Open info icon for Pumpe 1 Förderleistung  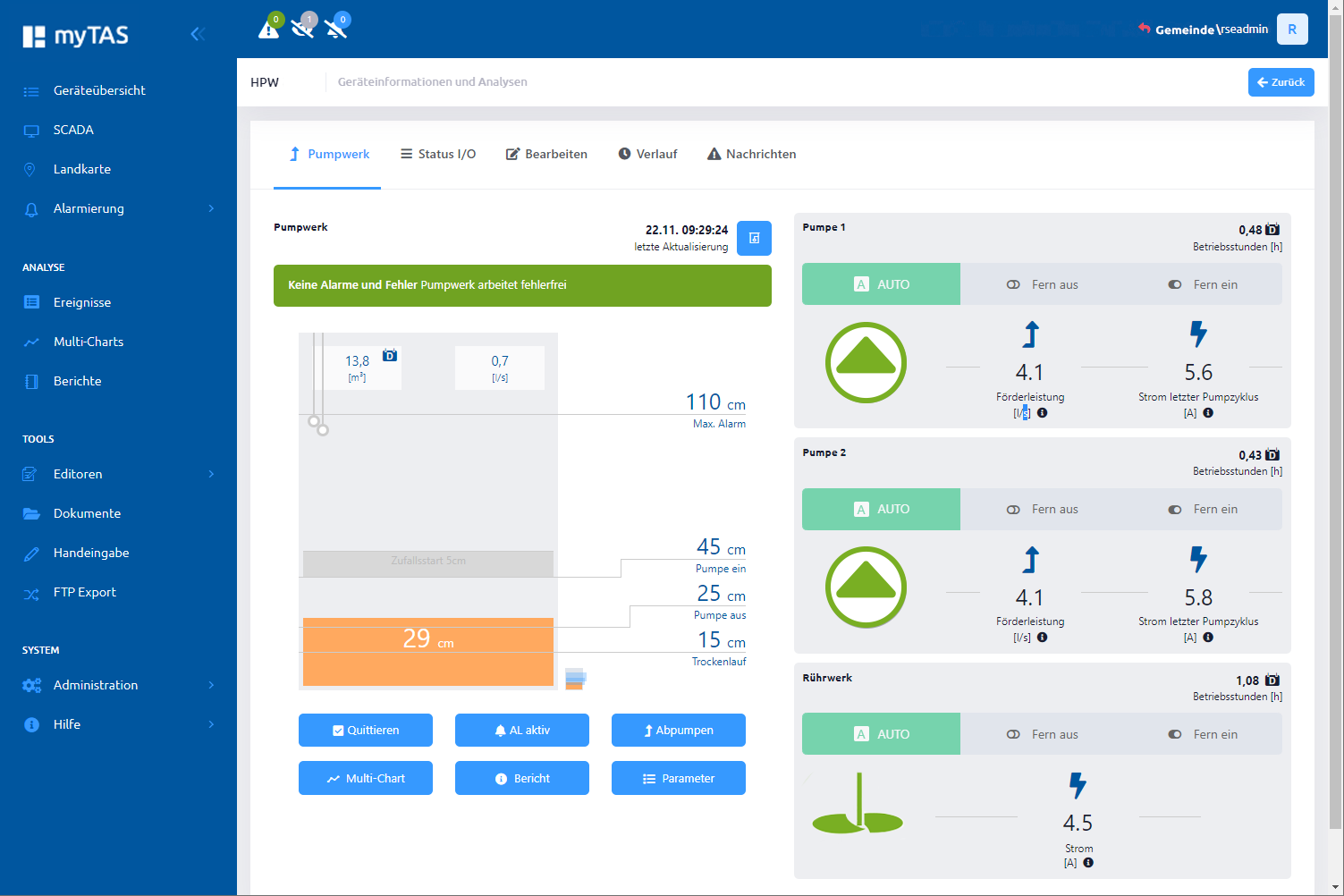pyautogui.click(x=1043, y=413)
